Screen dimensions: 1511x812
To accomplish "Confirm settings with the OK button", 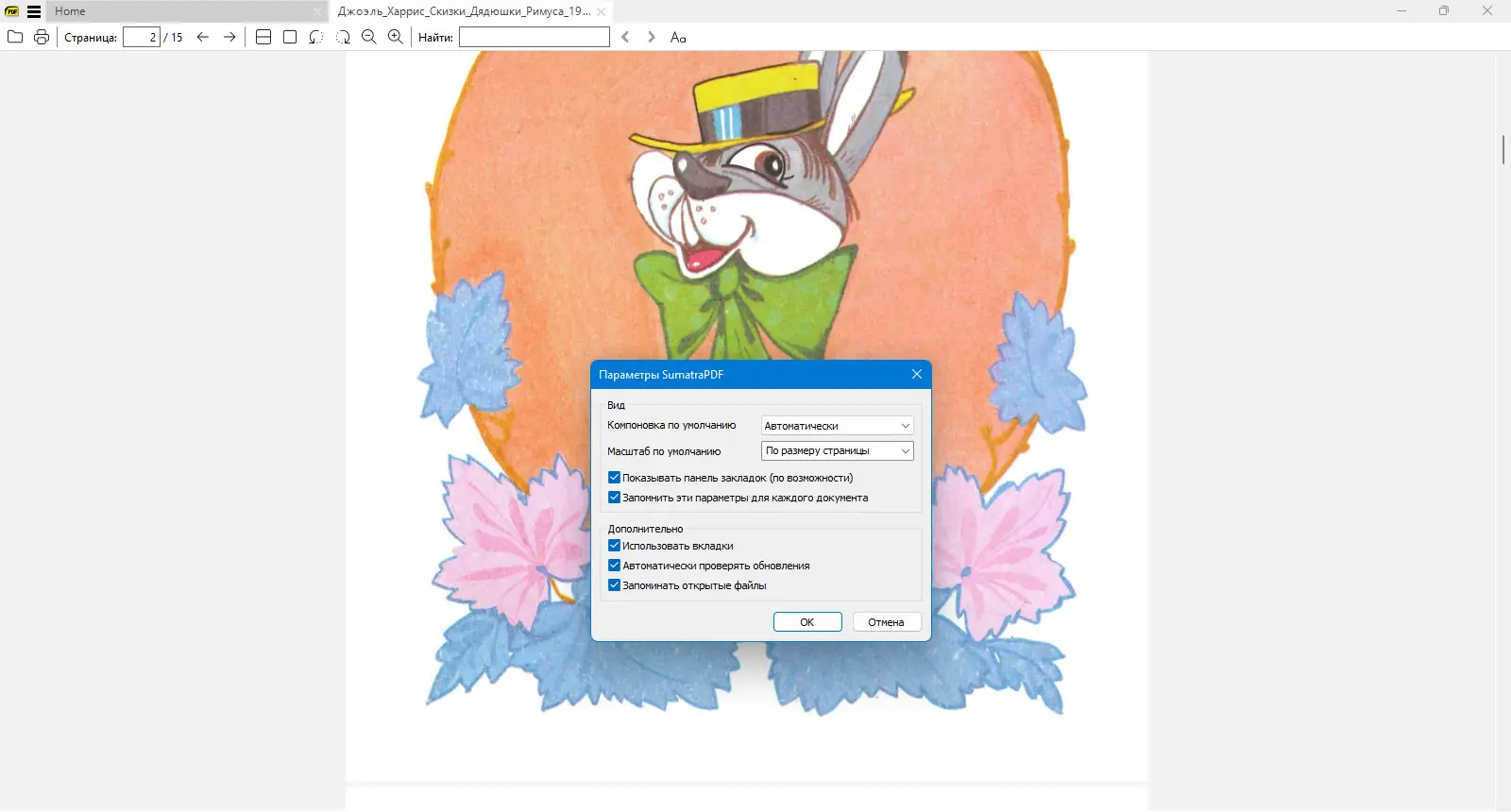I will click(807, 622).
